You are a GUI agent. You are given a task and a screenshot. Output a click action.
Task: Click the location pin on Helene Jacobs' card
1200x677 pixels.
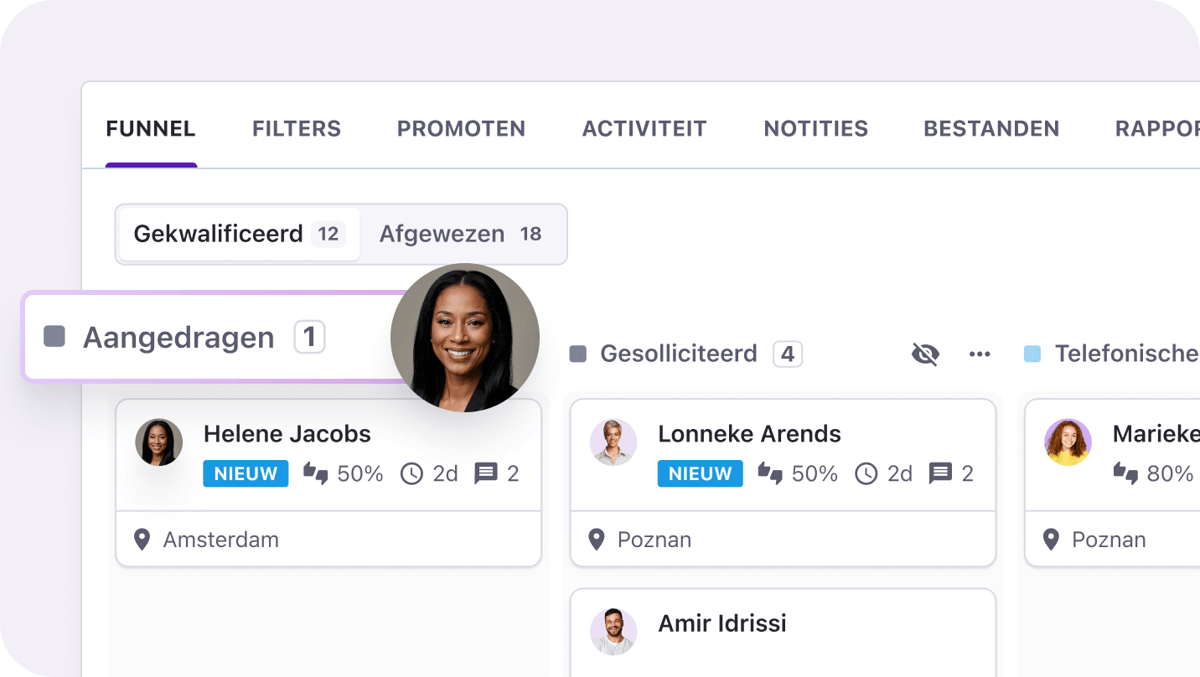point(143,539)
